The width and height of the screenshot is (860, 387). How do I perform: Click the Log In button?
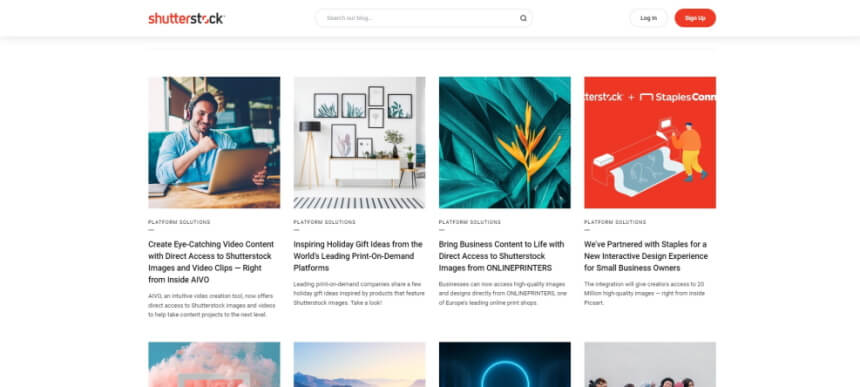coord(648,18)
